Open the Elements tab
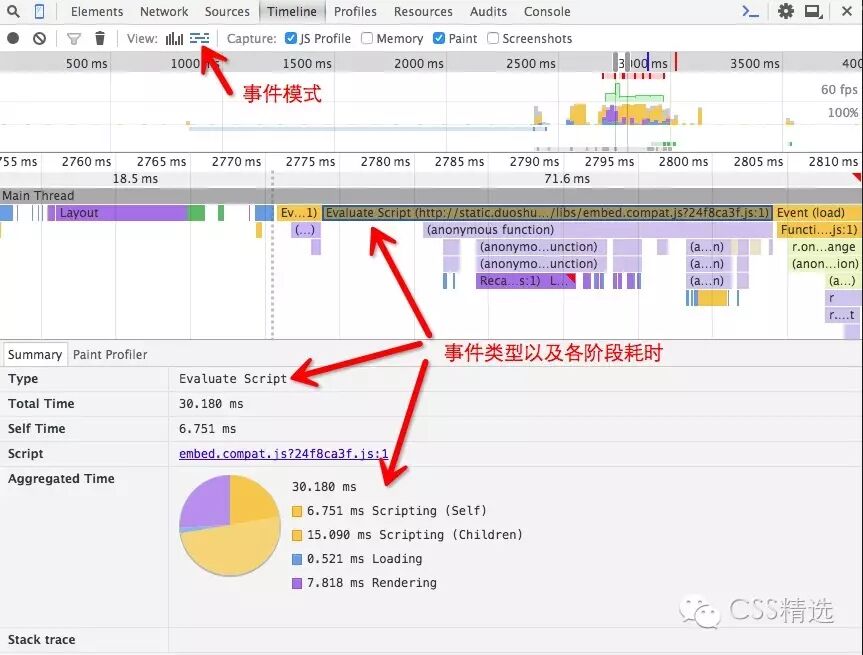The width and height of the screenshot is (863, 655). coord(97,12)
